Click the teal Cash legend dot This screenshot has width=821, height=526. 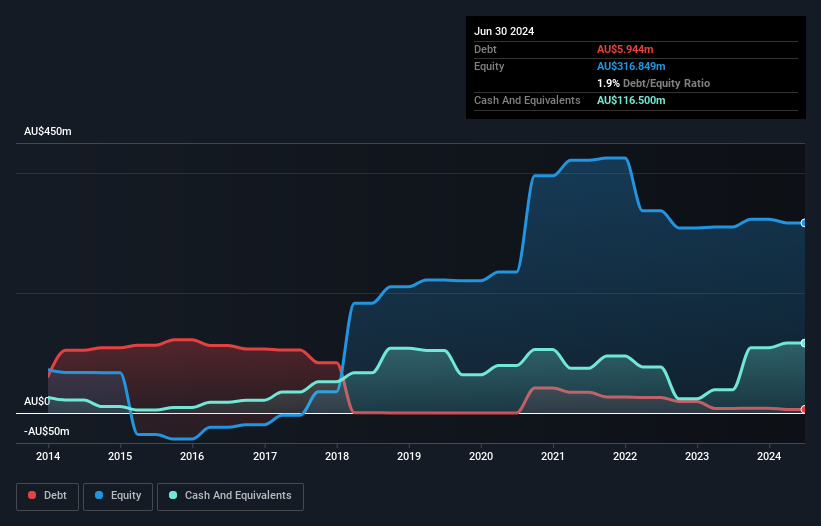(173, 495)
